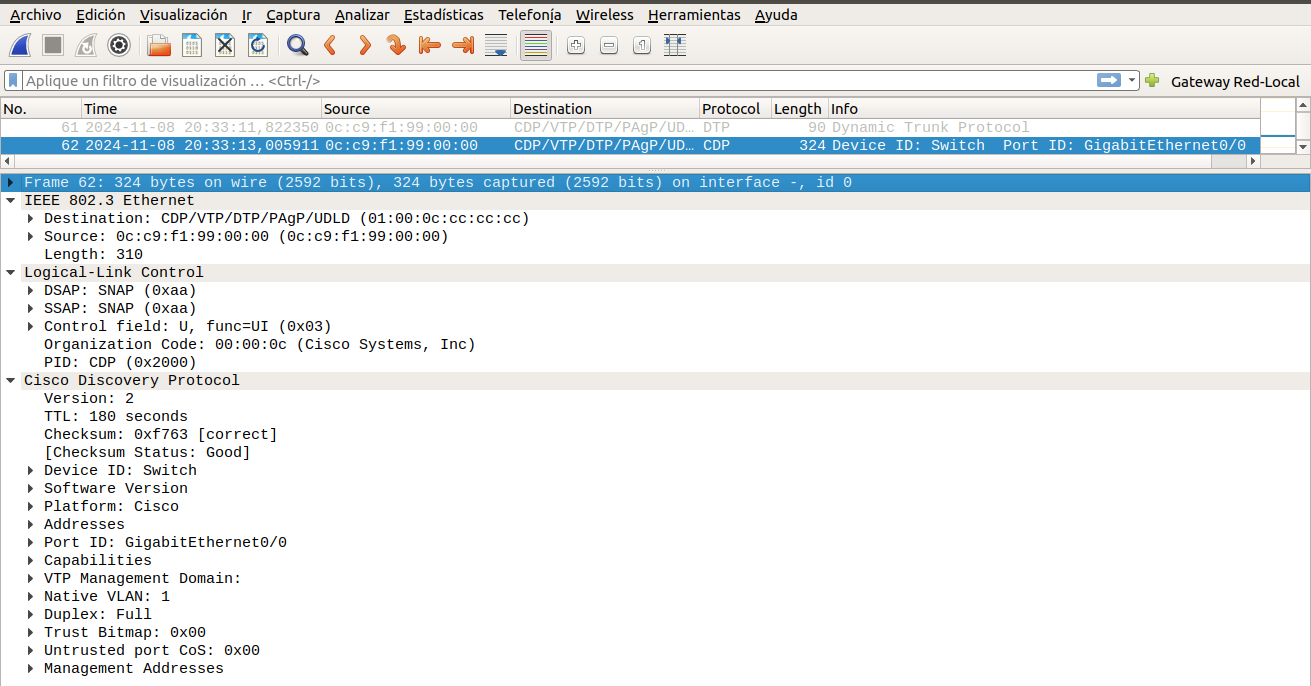Click the packet list minimap
The image size is (1311, 686).
click(1277, 127)
